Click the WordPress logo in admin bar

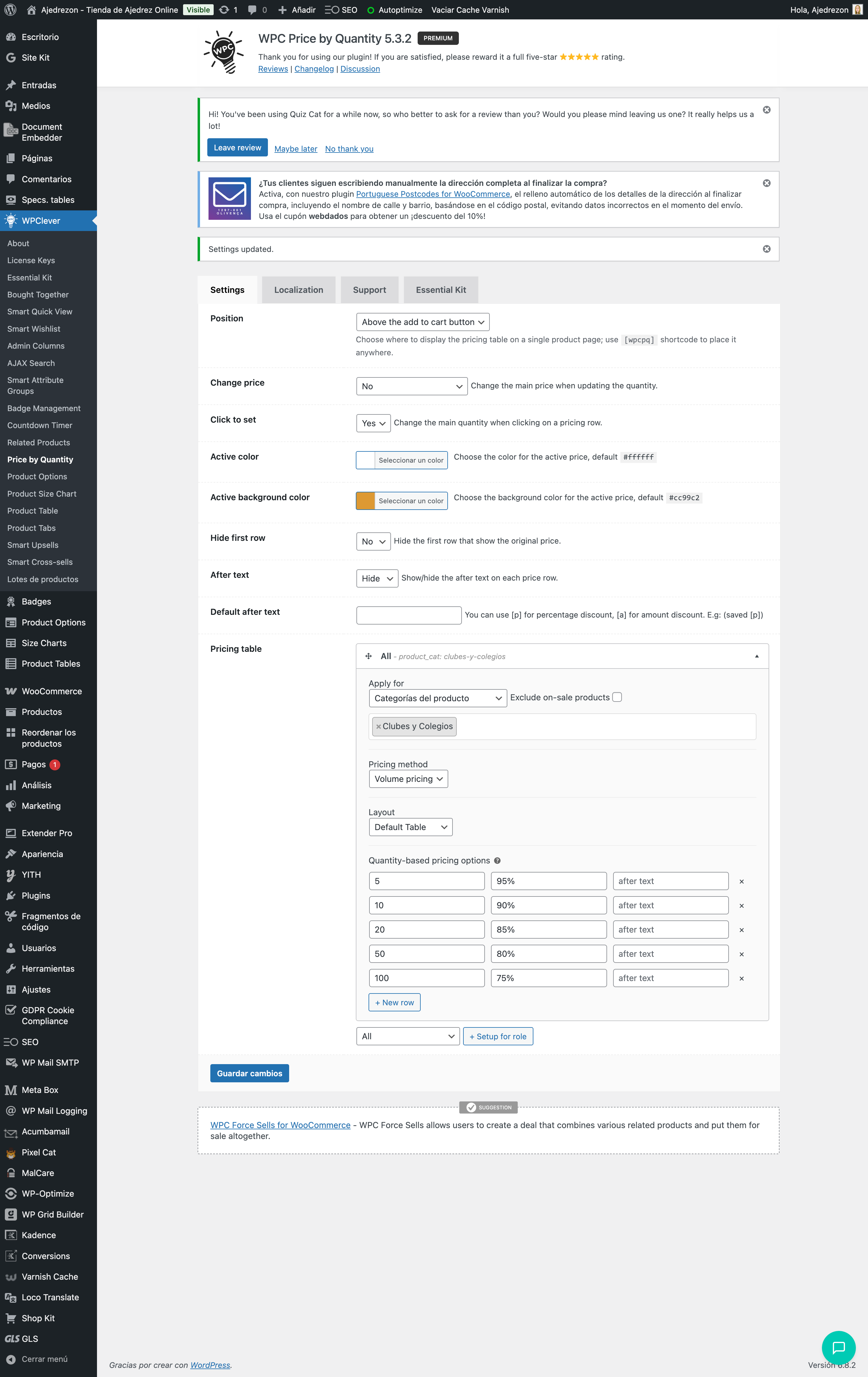click(x=10, y=10)
